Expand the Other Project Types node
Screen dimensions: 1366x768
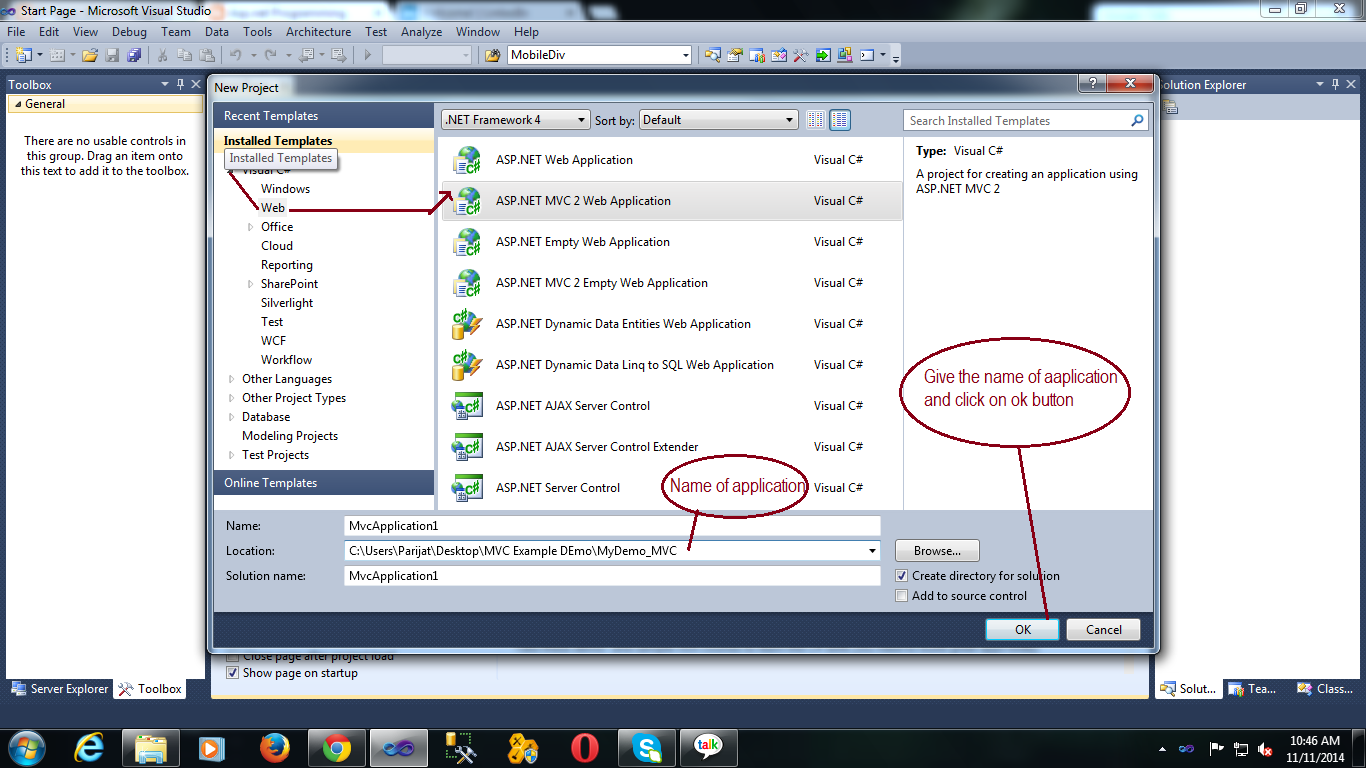pos(232,398)
